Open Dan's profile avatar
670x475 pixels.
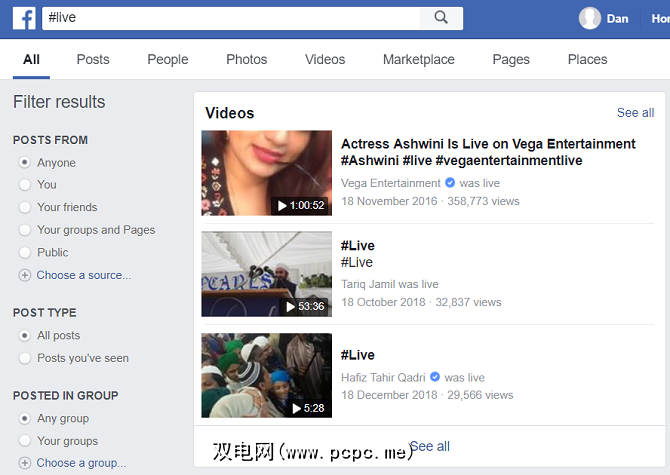[590, 18]
